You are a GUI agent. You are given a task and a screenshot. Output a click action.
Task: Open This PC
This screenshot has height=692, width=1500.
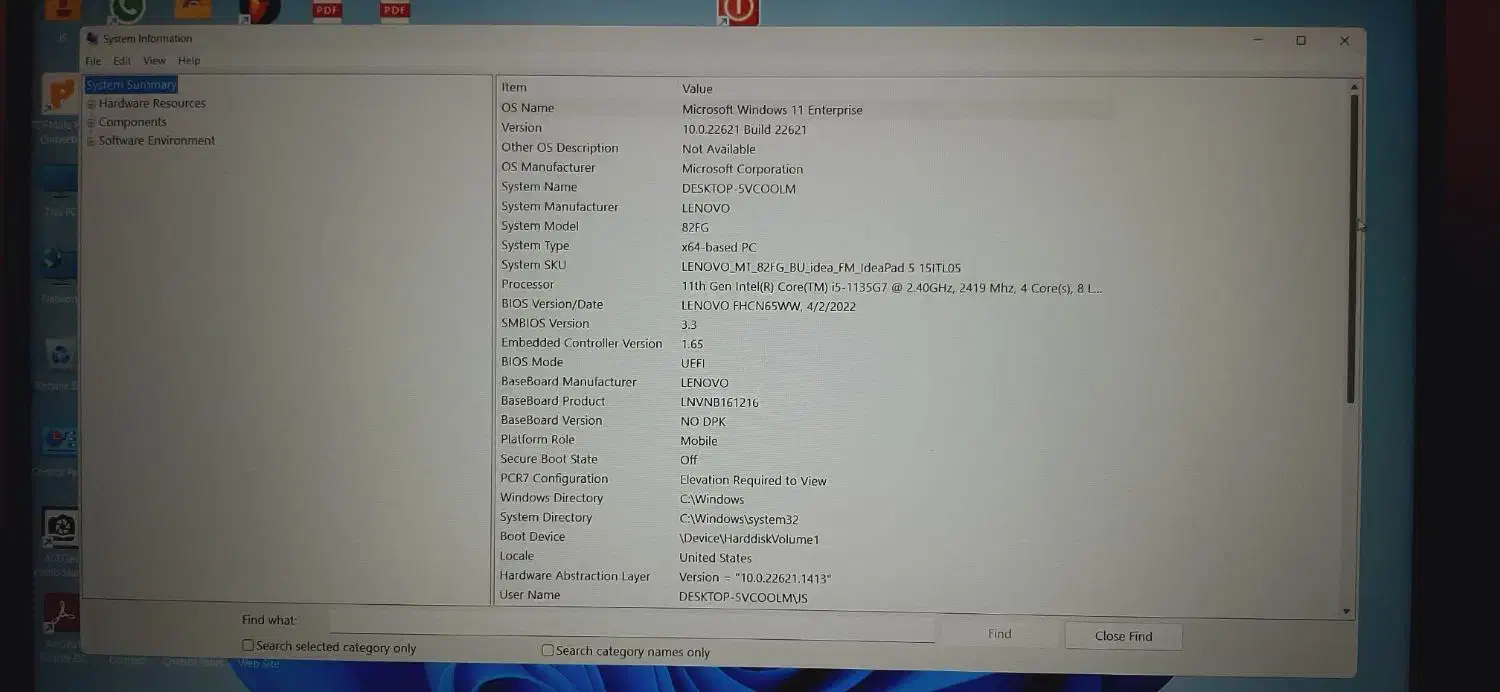(x=58, y=185)
